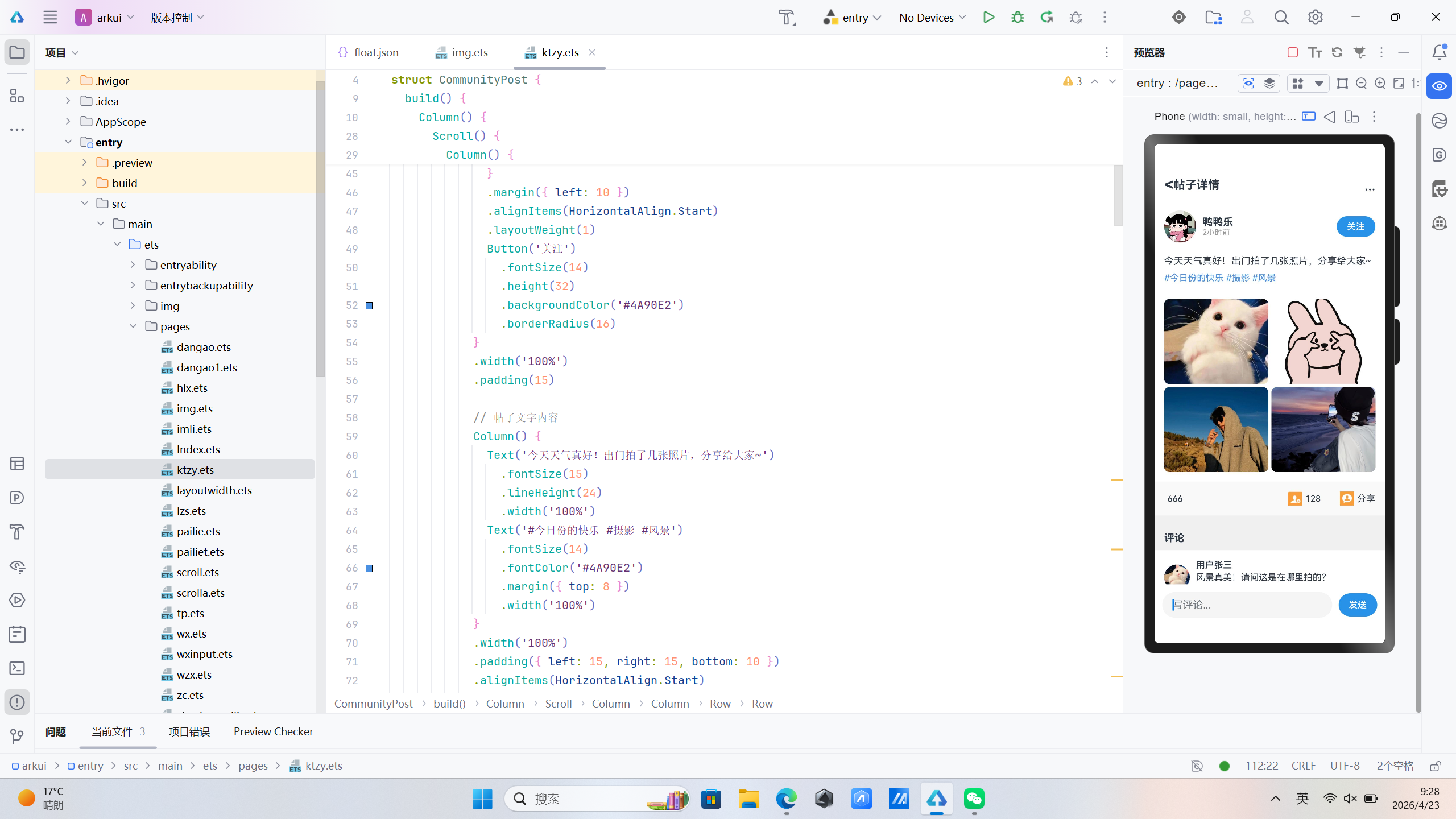Open Terminal tool window in left sidebar
The height and width of the screenshot is (819, 1456).
click(x=17, y=668)
